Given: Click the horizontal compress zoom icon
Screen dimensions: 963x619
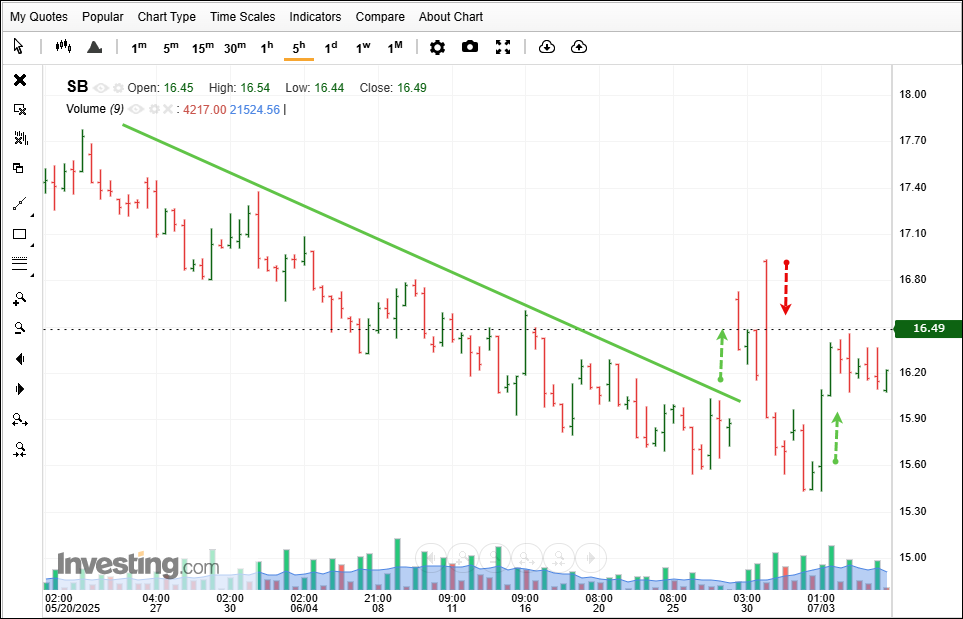Looking at the screenshot, I should (x=20, y=450).
